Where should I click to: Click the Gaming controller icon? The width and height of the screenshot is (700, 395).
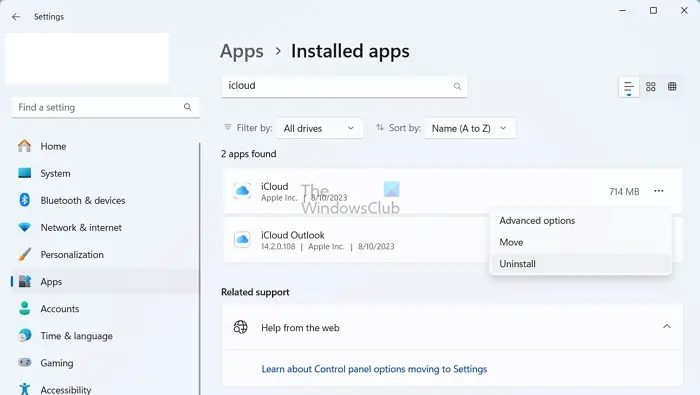[x=25, y=362]
